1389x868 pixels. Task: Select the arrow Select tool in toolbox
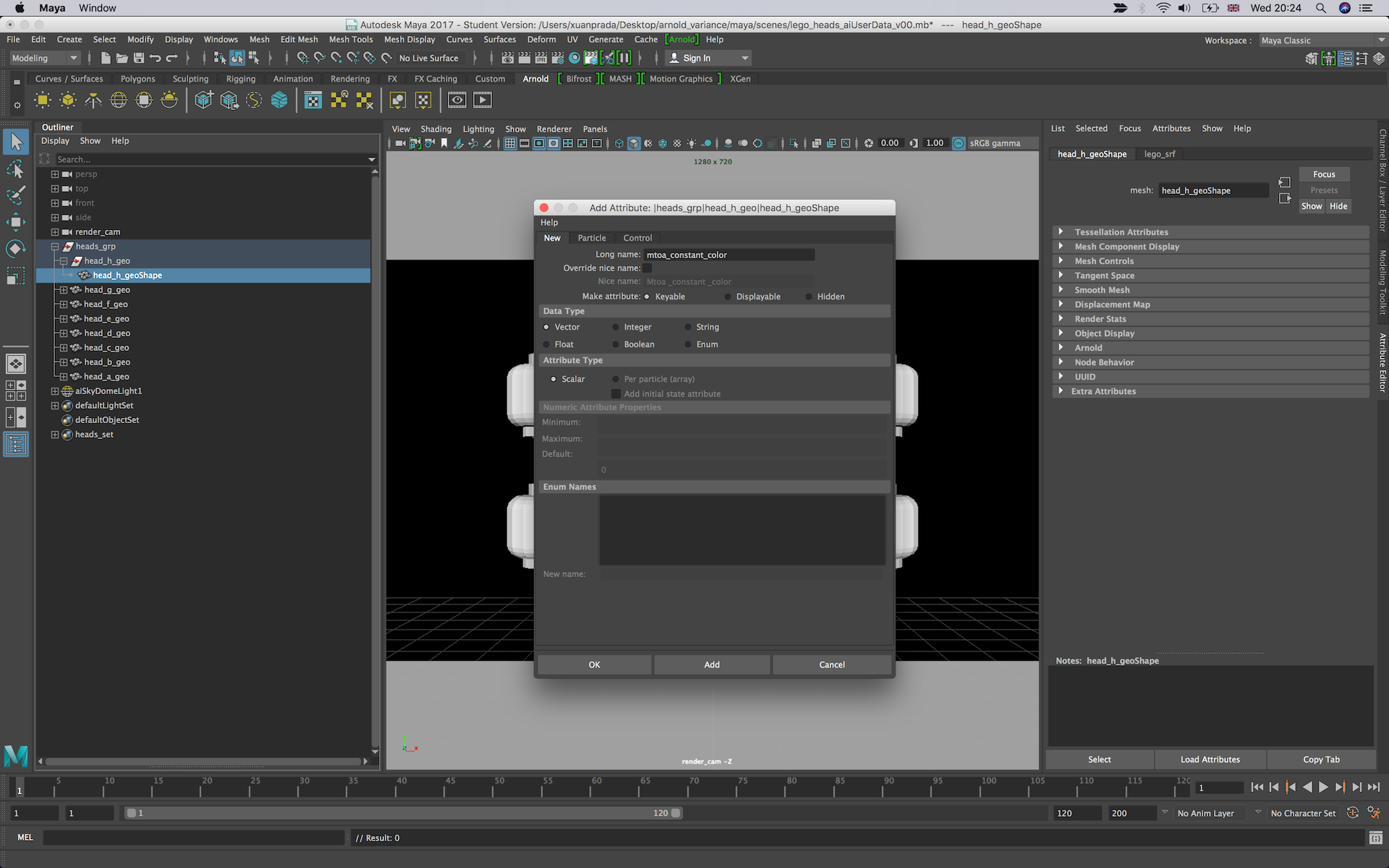coord(16,142)
